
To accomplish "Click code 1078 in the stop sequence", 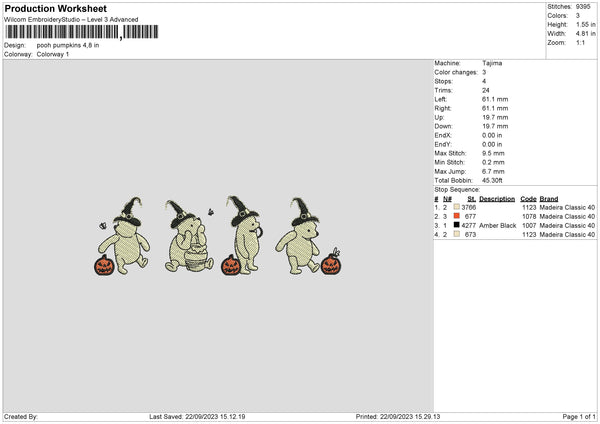I will [529, 217].
